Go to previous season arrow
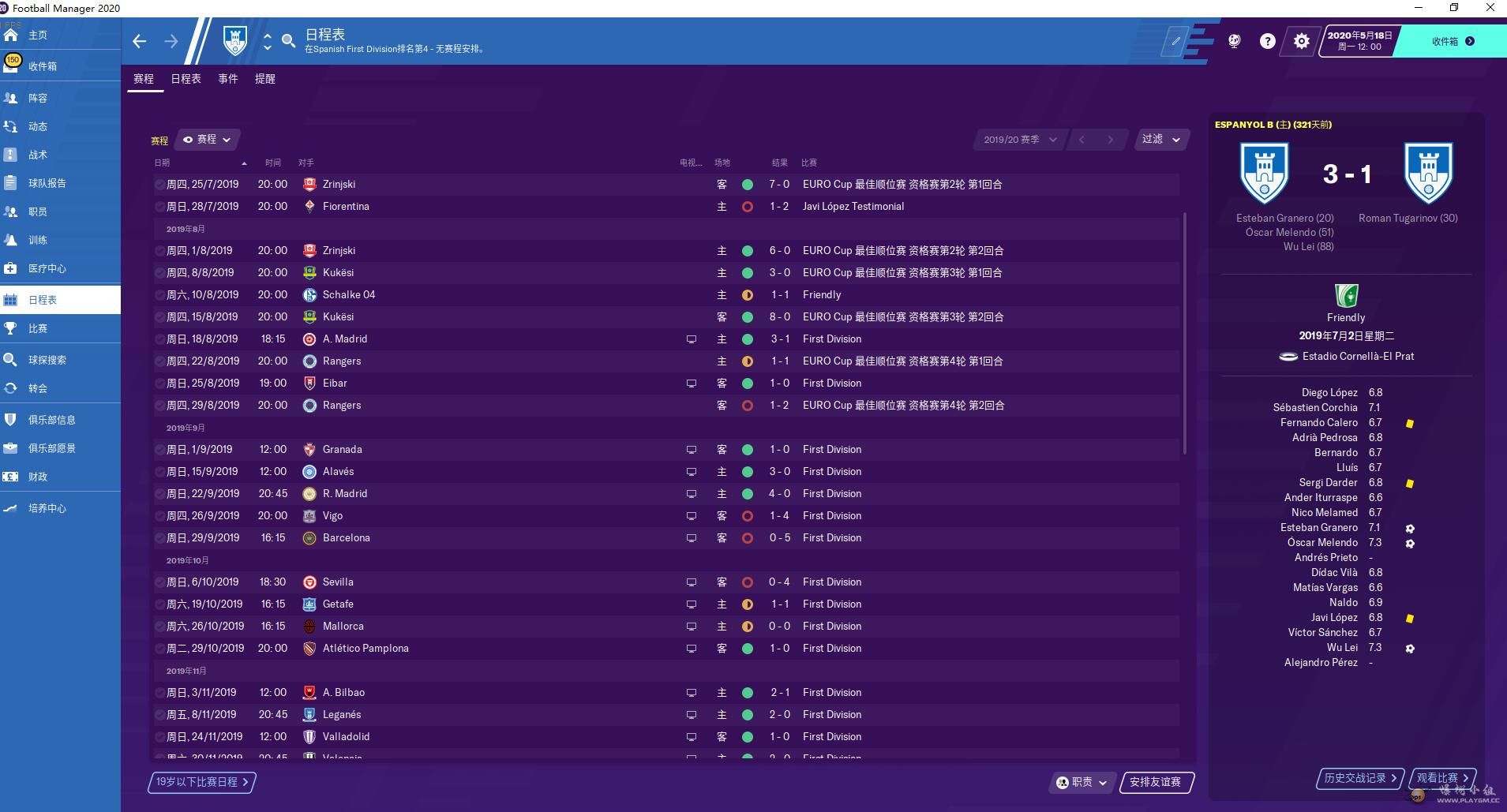Image resolution: width=1507 pixels, height=812 pixels. click(x=1082, y=140)
